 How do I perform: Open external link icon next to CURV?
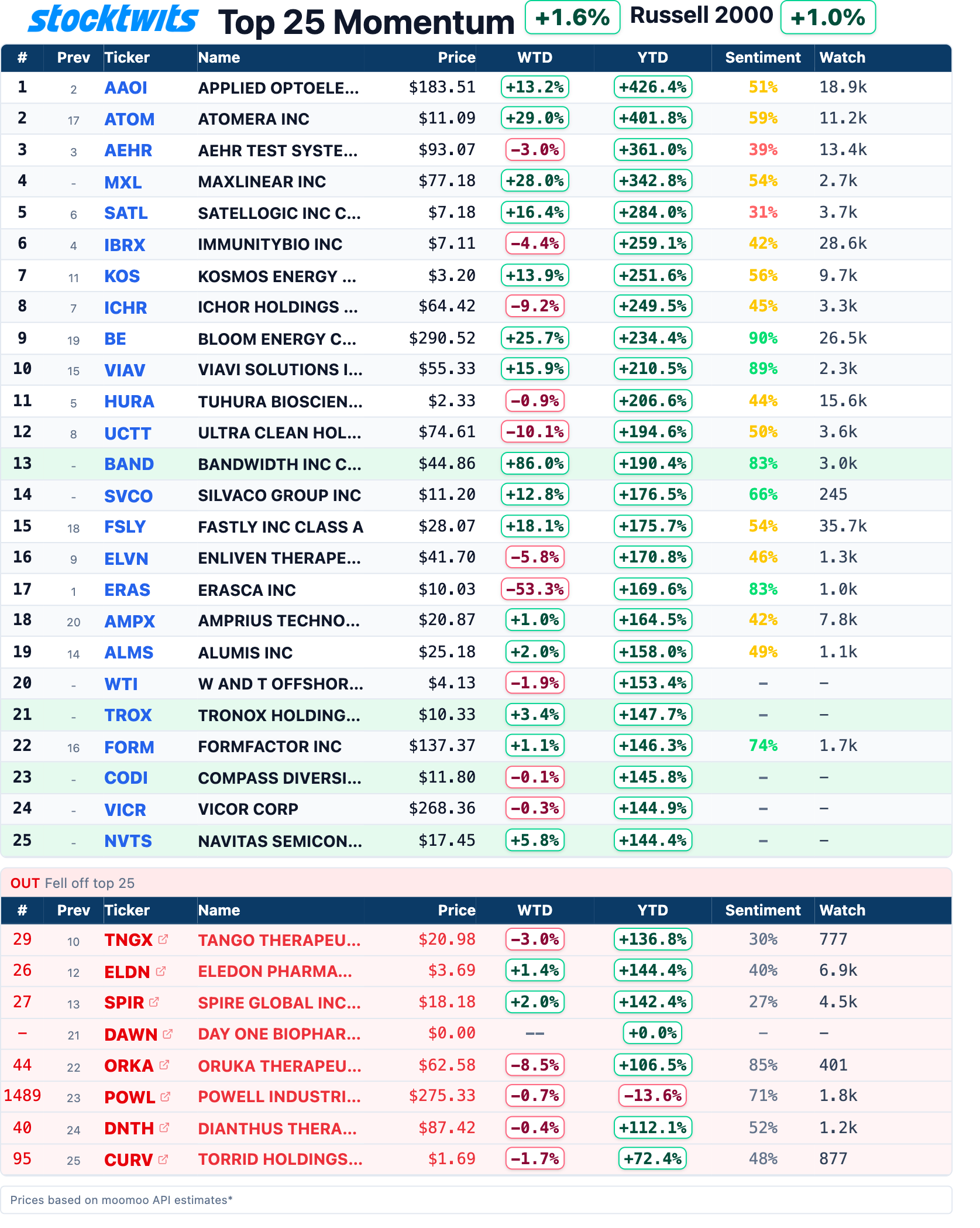pos(163,1159)
